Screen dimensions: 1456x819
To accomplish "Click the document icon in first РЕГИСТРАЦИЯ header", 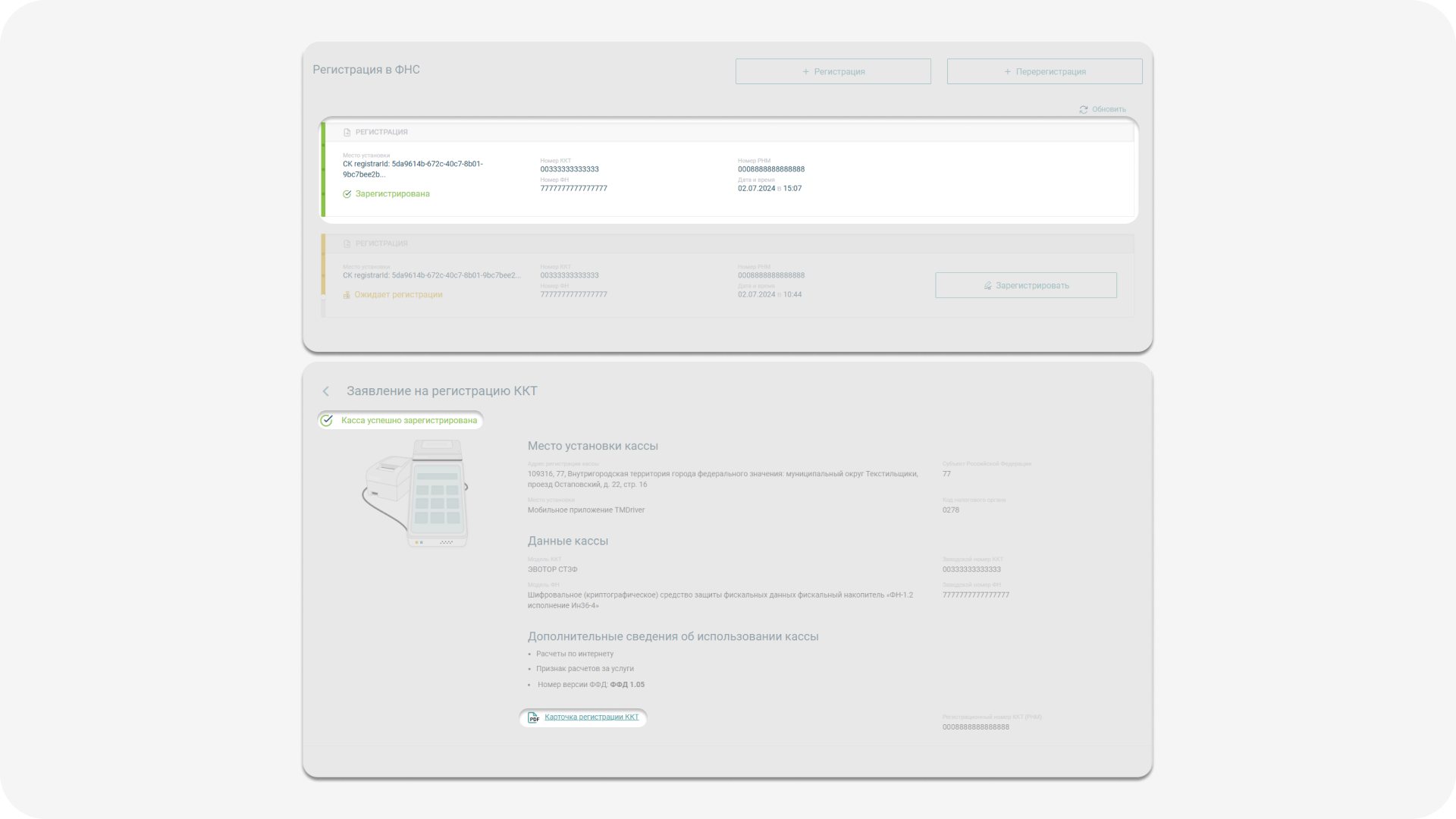I will (x=347, y=133).
